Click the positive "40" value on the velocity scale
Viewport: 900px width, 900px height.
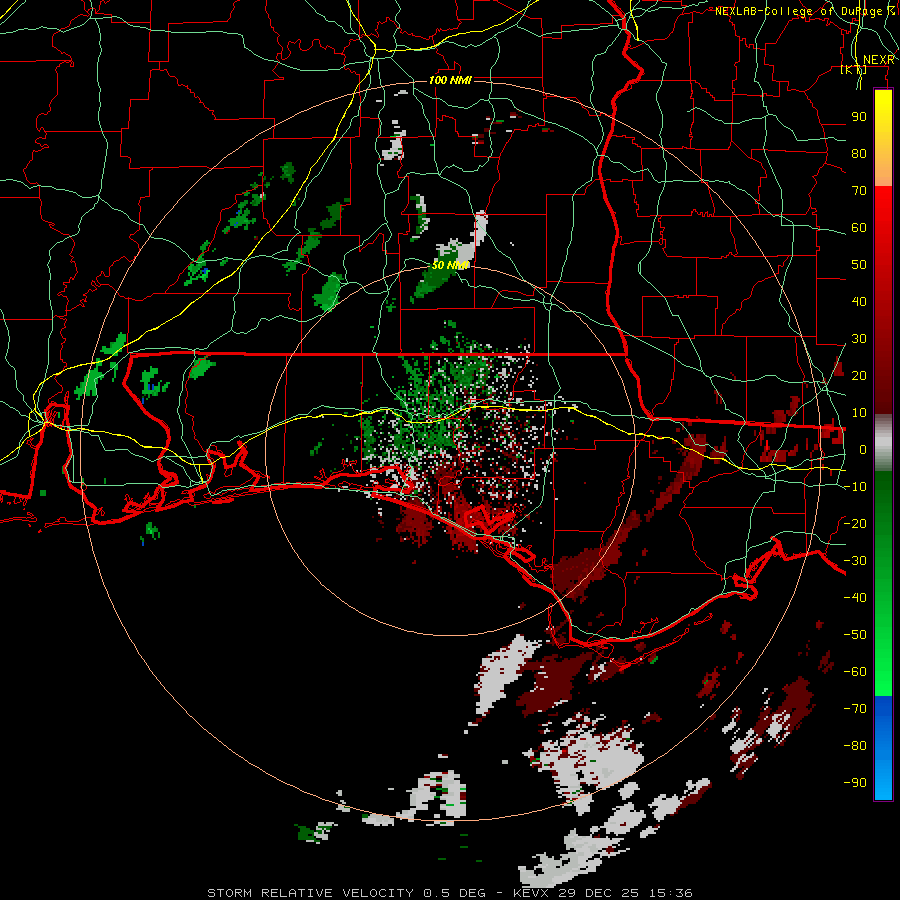coord(859,301)
